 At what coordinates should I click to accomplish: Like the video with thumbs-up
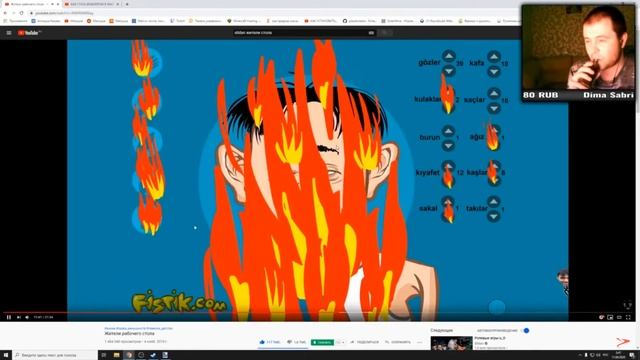(269, 342)
